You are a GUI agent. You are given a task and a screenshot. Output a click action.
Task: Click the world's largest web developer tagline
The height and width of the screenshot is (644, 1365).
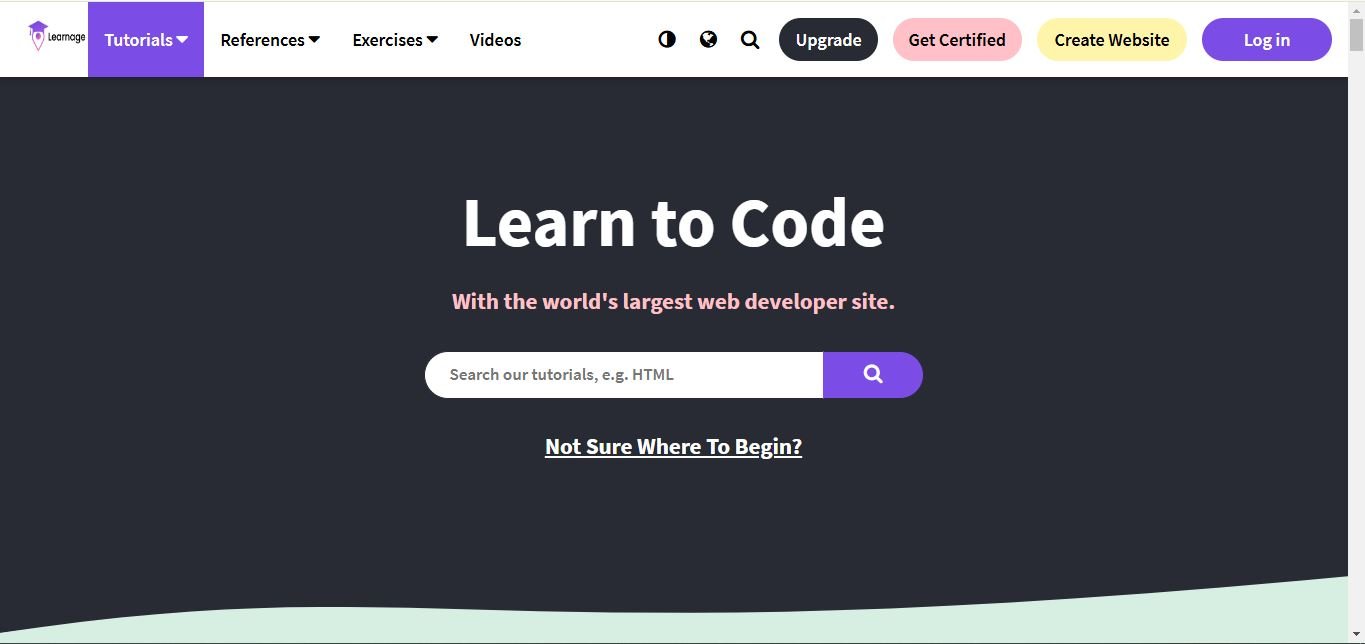click(673, 301)
